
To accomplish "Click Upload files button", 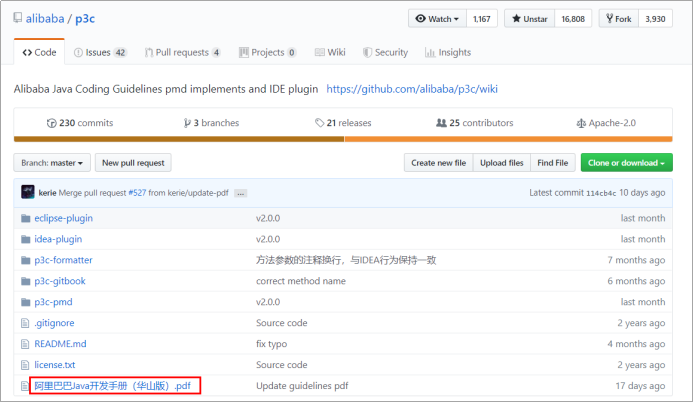I will pyautogui.click(x=502, y=162).
